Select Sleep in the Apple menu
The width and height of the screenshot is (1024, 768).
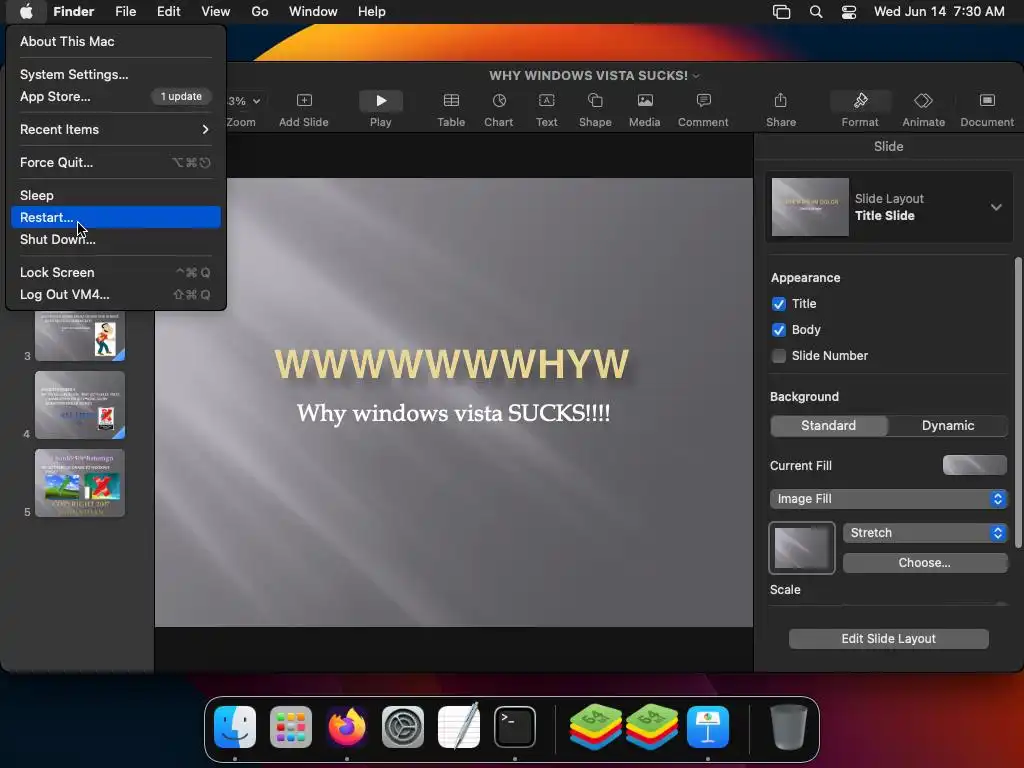coord(116,195)
